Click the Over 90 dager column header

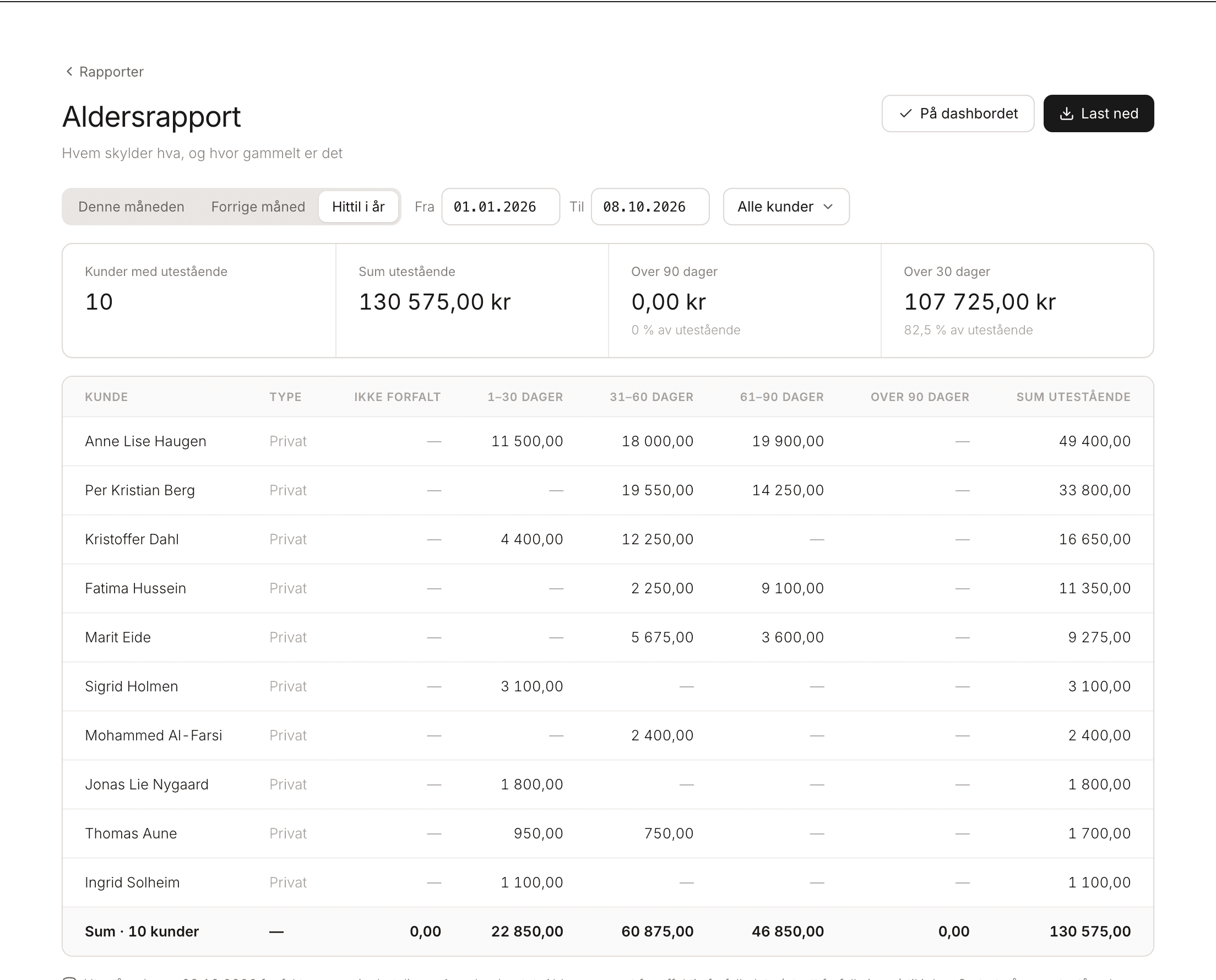920,397
